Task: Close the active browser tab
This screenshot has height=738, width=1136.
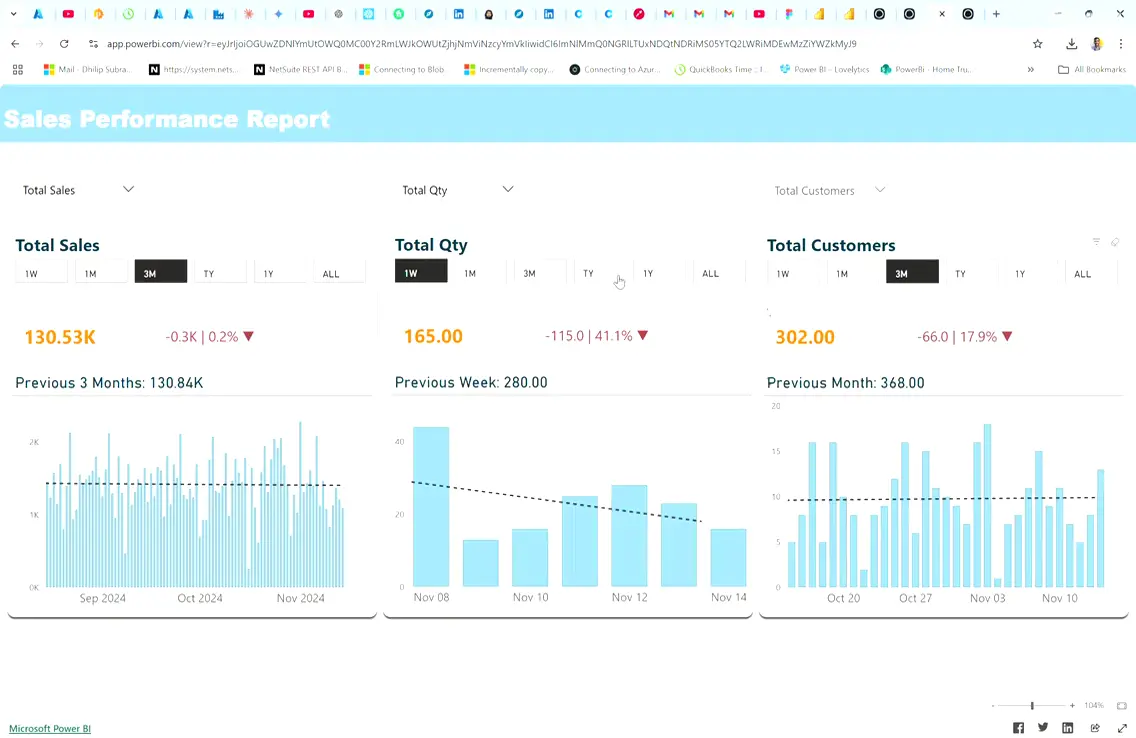Action: 942,14
